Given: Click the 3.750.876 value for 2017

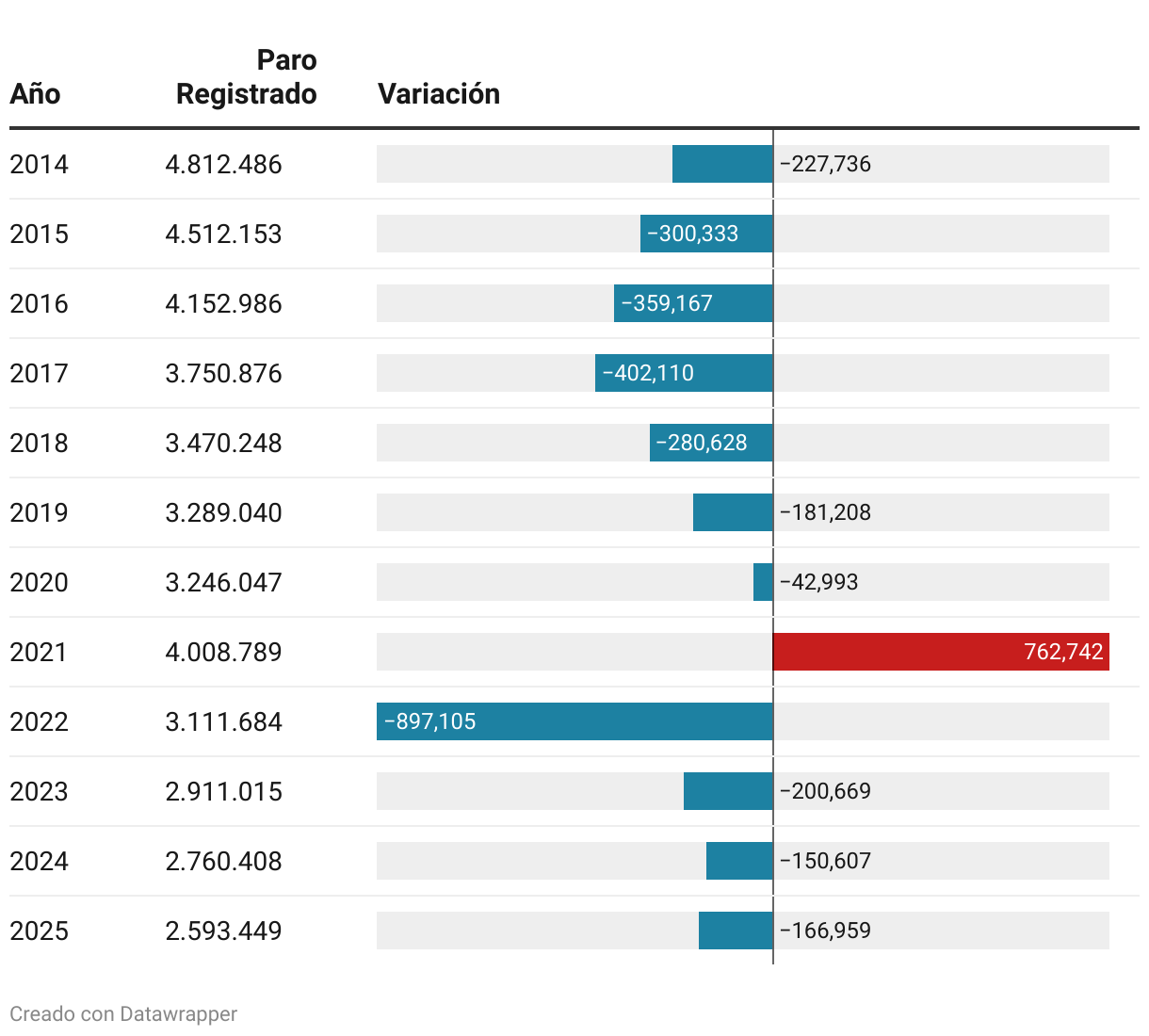Looking at the screenshot, I should point(223,373).
